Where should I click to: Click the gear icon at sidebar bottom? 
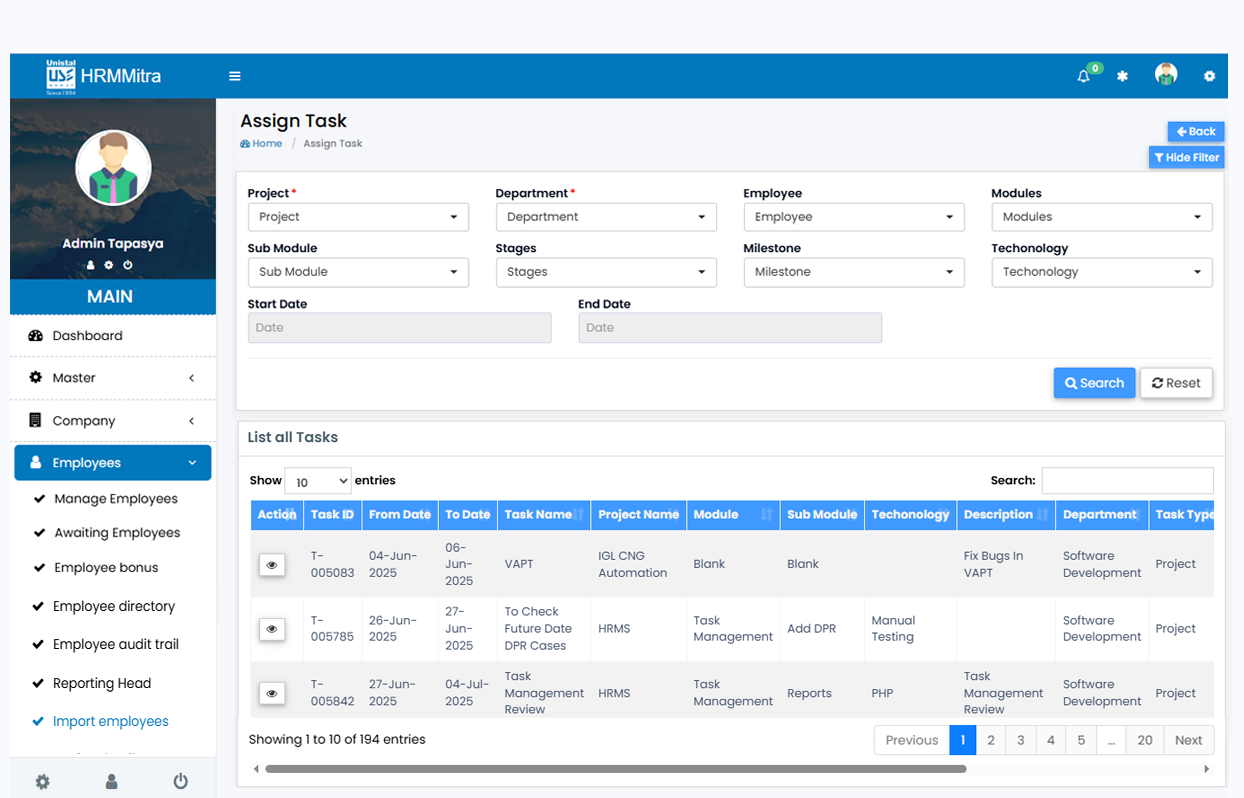pos(42,781)
